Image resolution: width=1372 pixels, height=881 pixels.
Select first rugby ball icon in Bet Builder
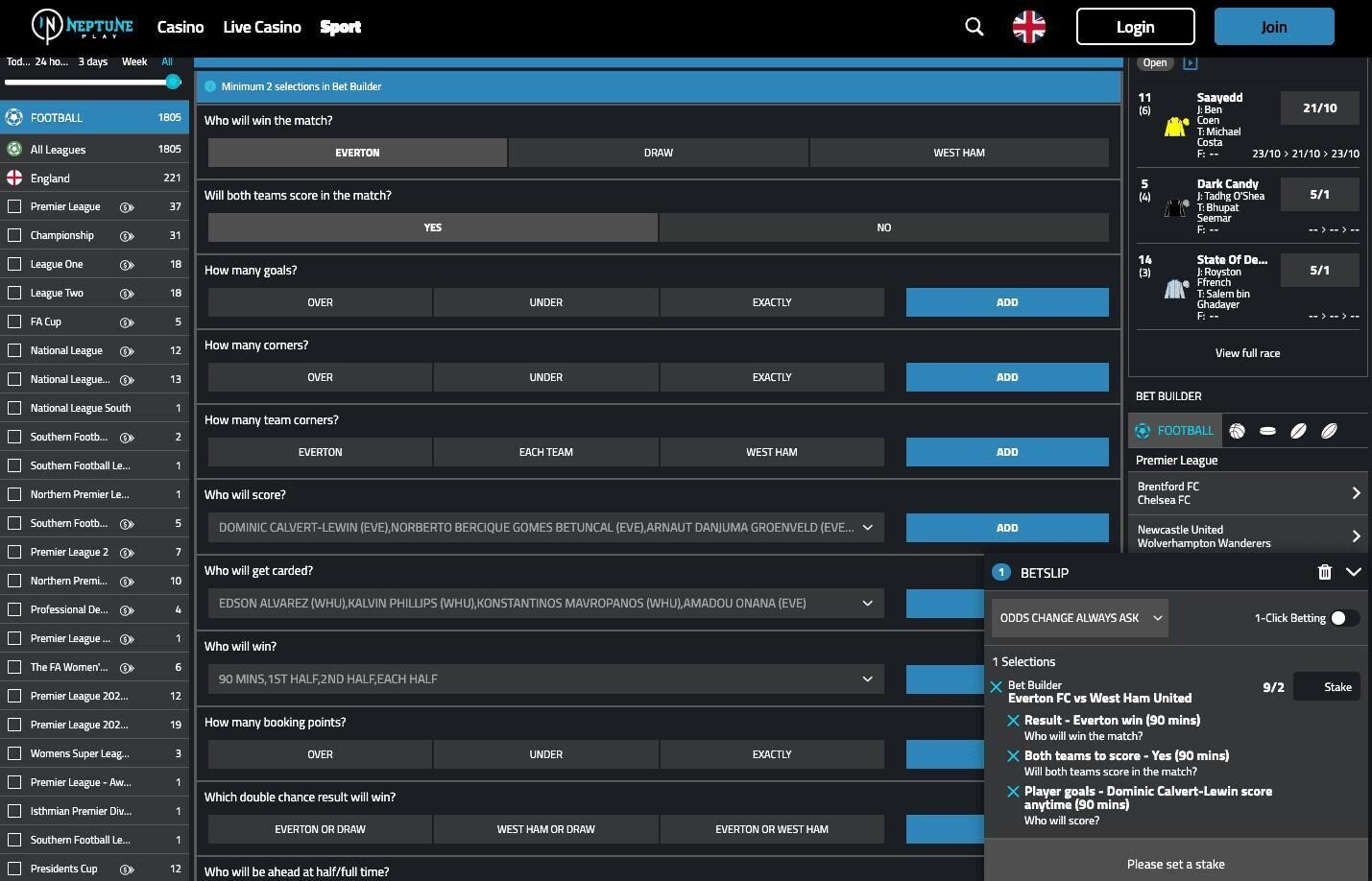tap(1298, 431)
